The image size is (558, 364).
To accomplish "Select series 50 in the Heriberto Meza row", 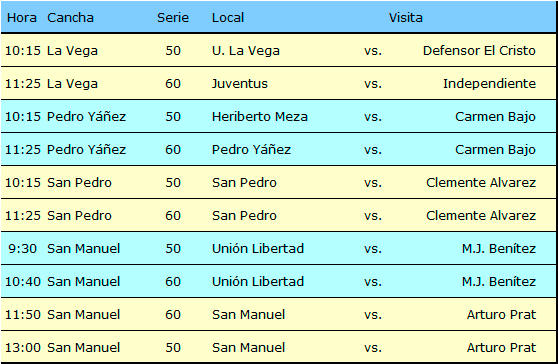I will pyautogui.click(x=173, y=117).
